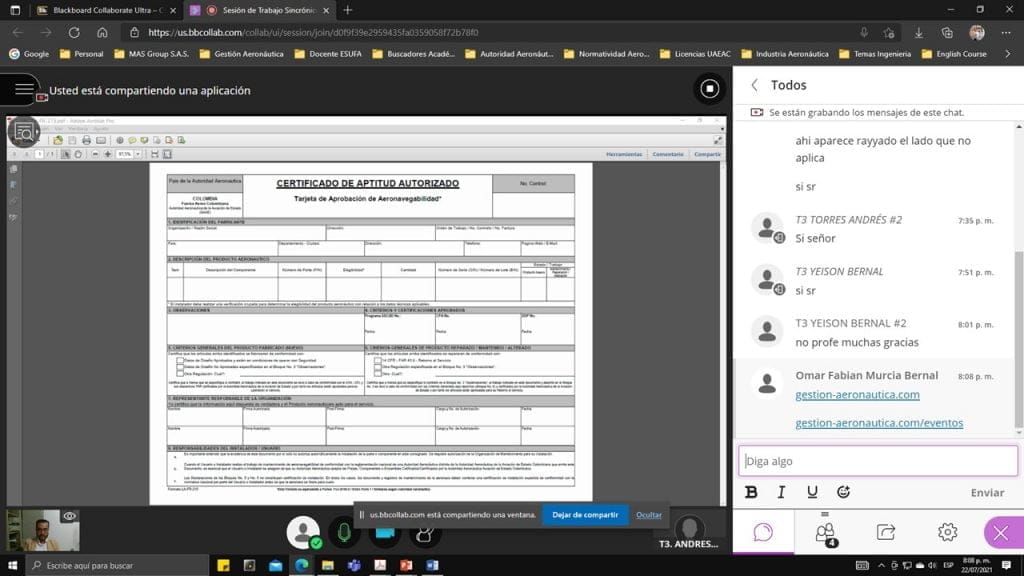Open the gestion-aeronautica.com/eventos link
The width and height of the screenshot is (1024, 576).
point(879,423)
